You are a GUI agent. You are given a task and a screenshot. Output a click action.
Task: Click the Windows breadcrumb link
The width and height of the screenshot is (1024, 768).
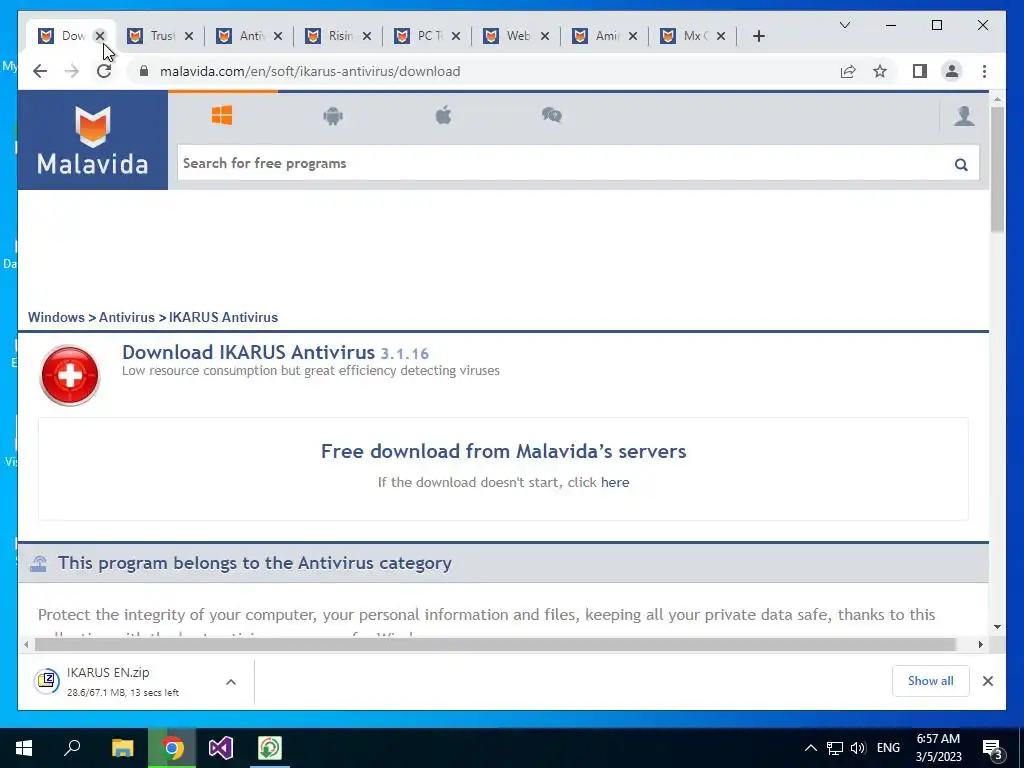coord(56,317)
